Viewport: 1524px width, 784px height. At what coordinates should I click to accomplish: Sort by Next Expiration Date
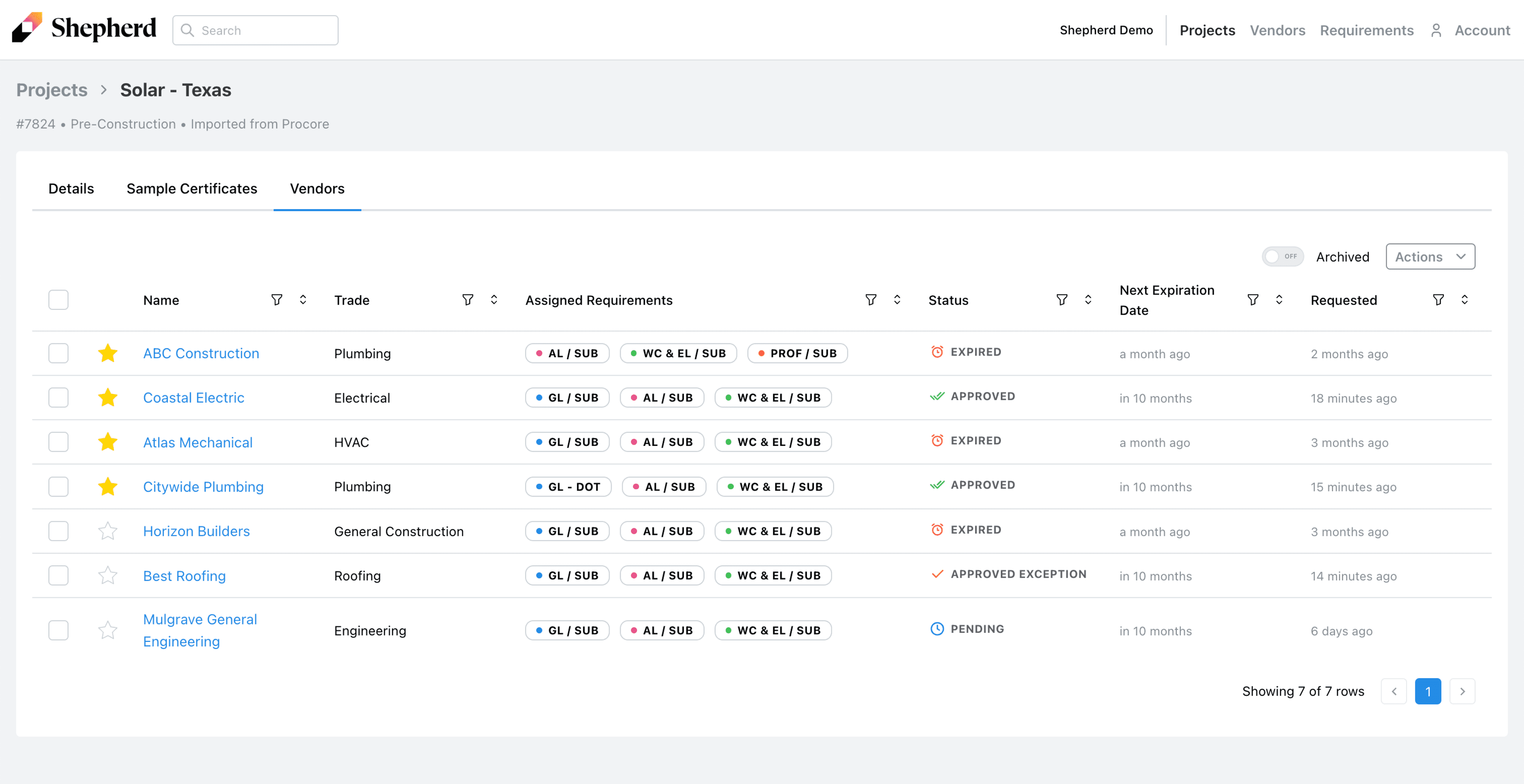point(1279,300)
